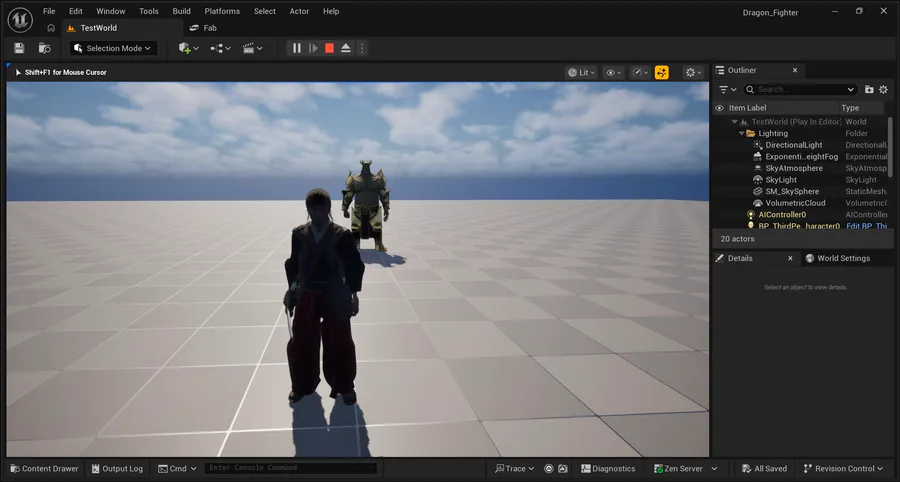Advance one frame with the frame-skip button
This screenshot has height=482, width=900.
tap(313, 48)
